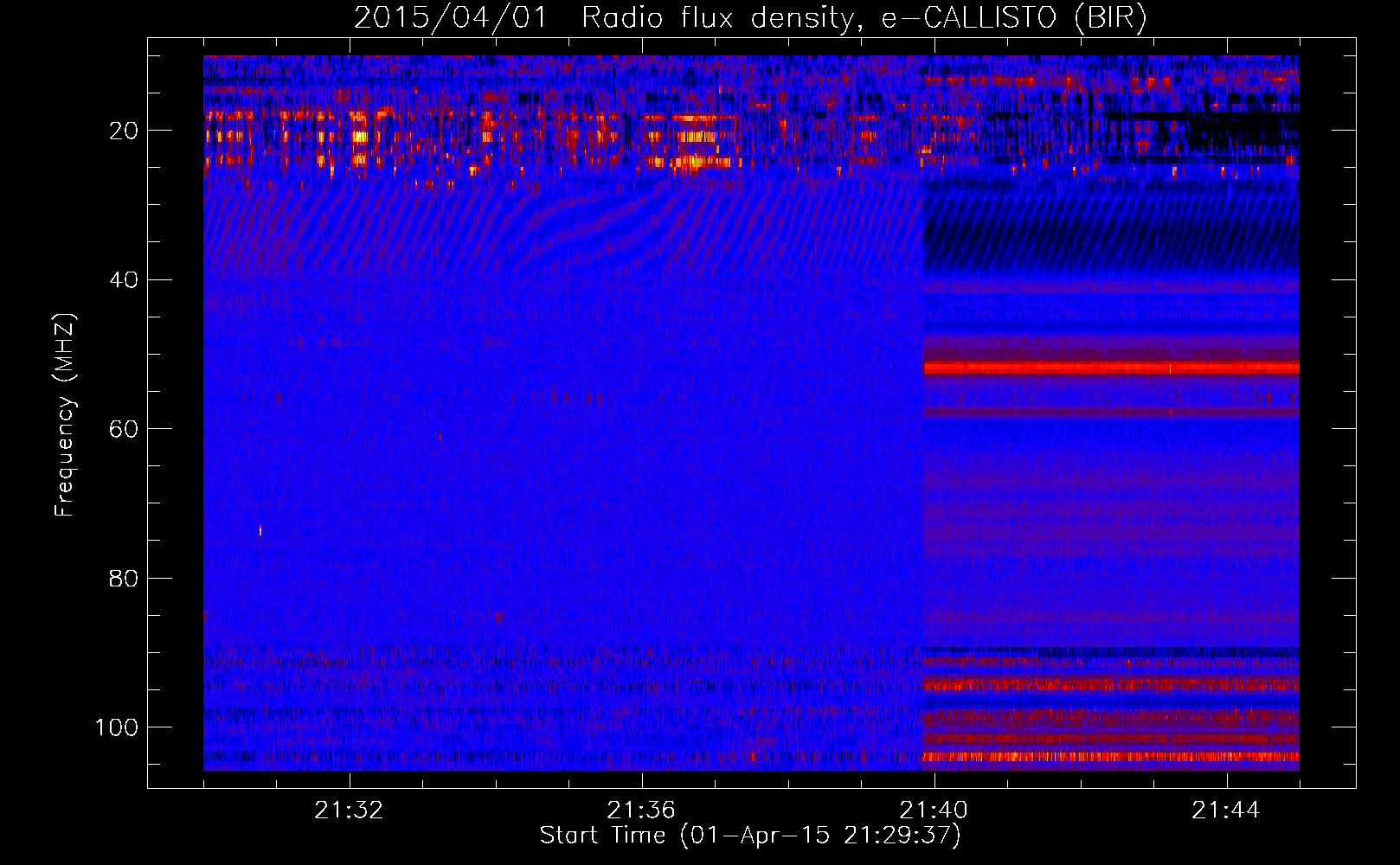This screenshot has height=865, width=1400.
Task: Click the 40 MHz frequency tick label
Action: tap(124, 279)
